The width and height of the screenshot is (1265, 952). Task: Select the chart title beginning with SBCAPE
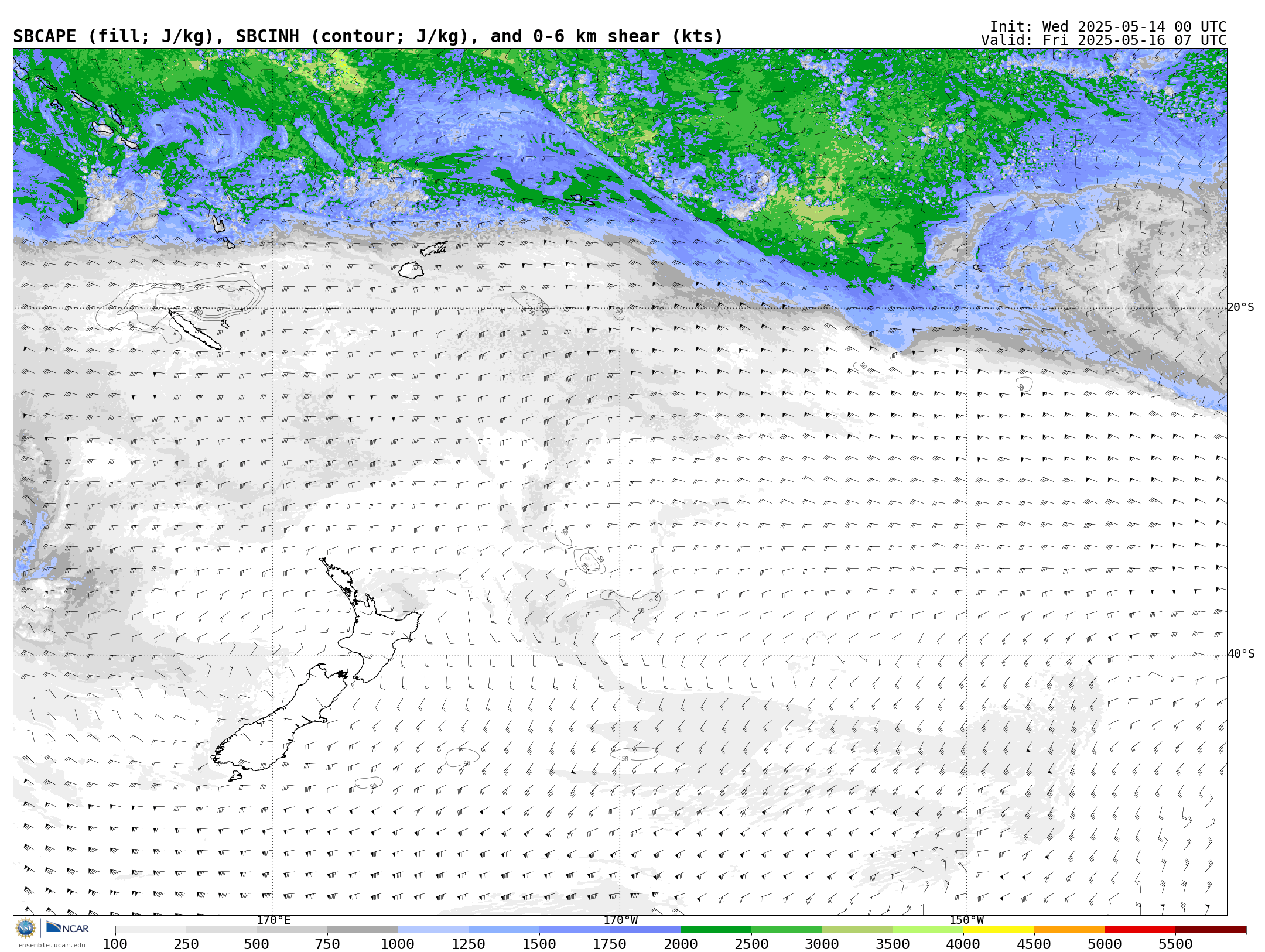pos(368,37)
